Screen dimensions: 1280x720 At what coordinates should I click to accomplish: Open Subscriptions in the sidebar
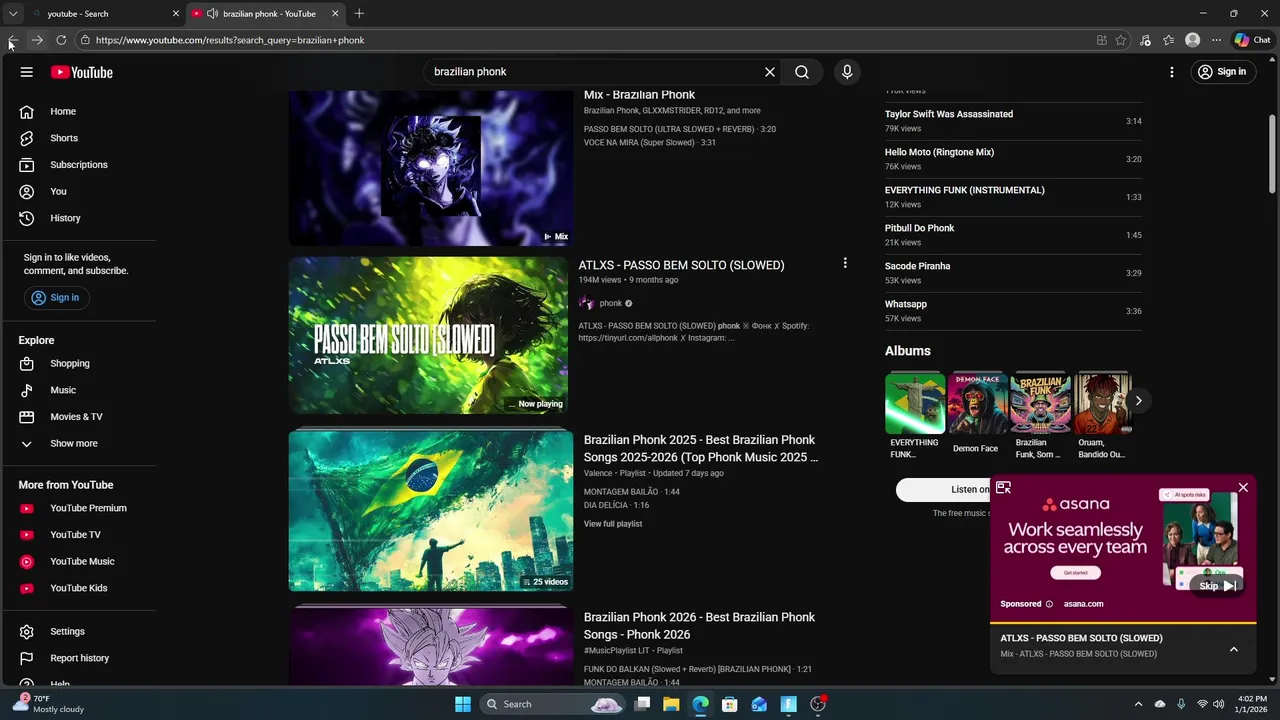pos(80,165)
